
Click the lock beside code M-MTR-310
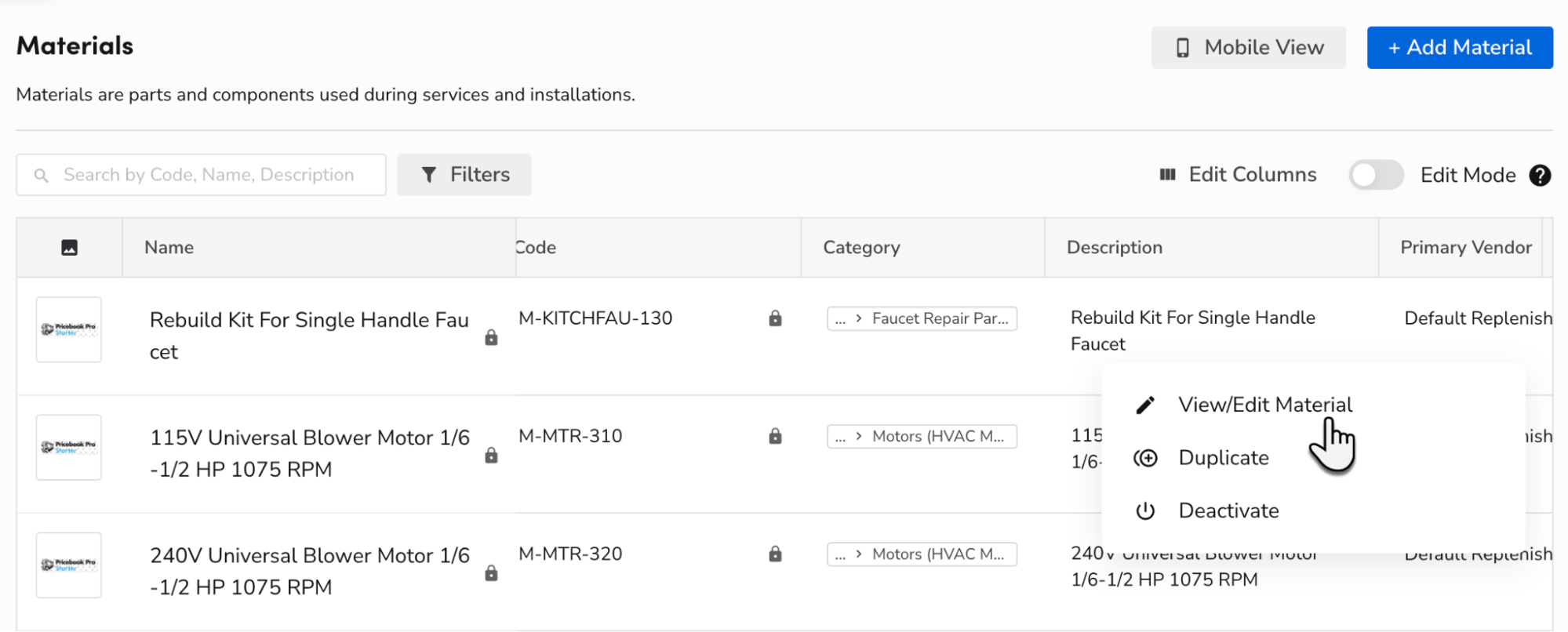point(775,436)
